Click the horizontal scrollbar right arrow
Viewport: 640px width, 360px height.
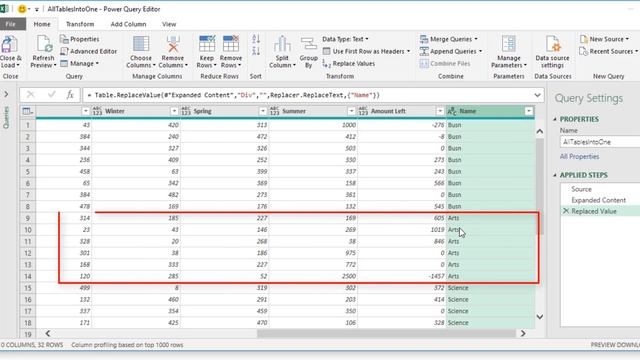[x=523, y=333]
